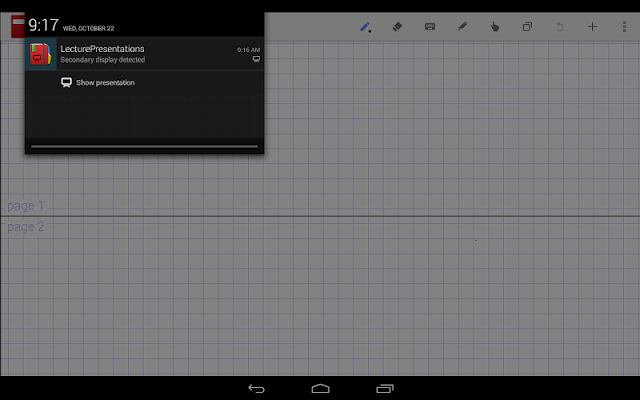Tap the Android back navigation button
This screenshot has width=640, height=400.
256,389
